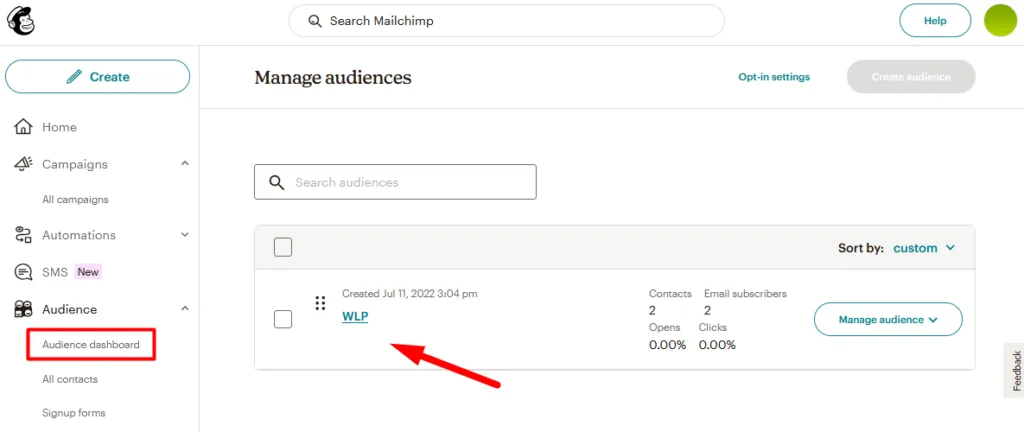The height and width of the screenshot is (432, 1024).
Task: Open Campaigns in the sidebar
Action: click(x=75, y=164)
